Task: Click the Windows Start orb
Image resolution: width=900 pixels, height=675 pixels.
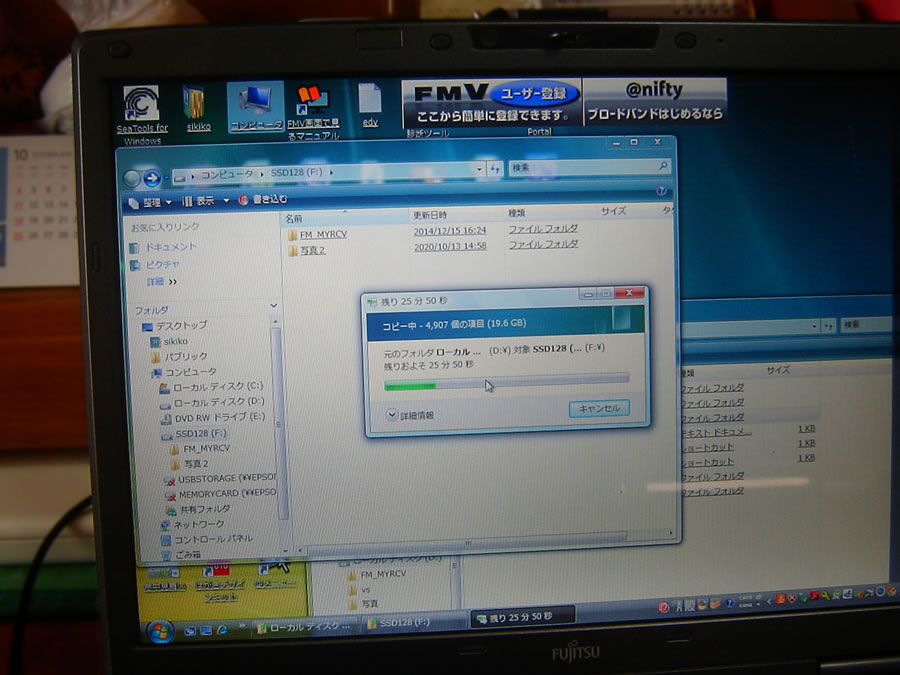Action: [160, 632]
